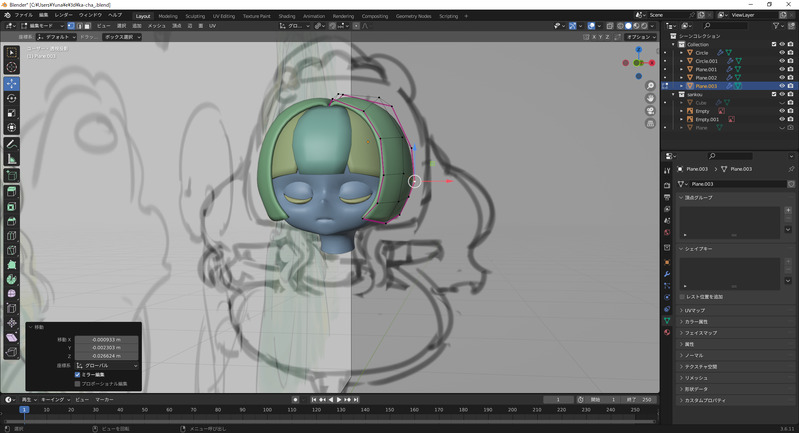Hide Plane.002 with its eye icon

pos(780,77)
